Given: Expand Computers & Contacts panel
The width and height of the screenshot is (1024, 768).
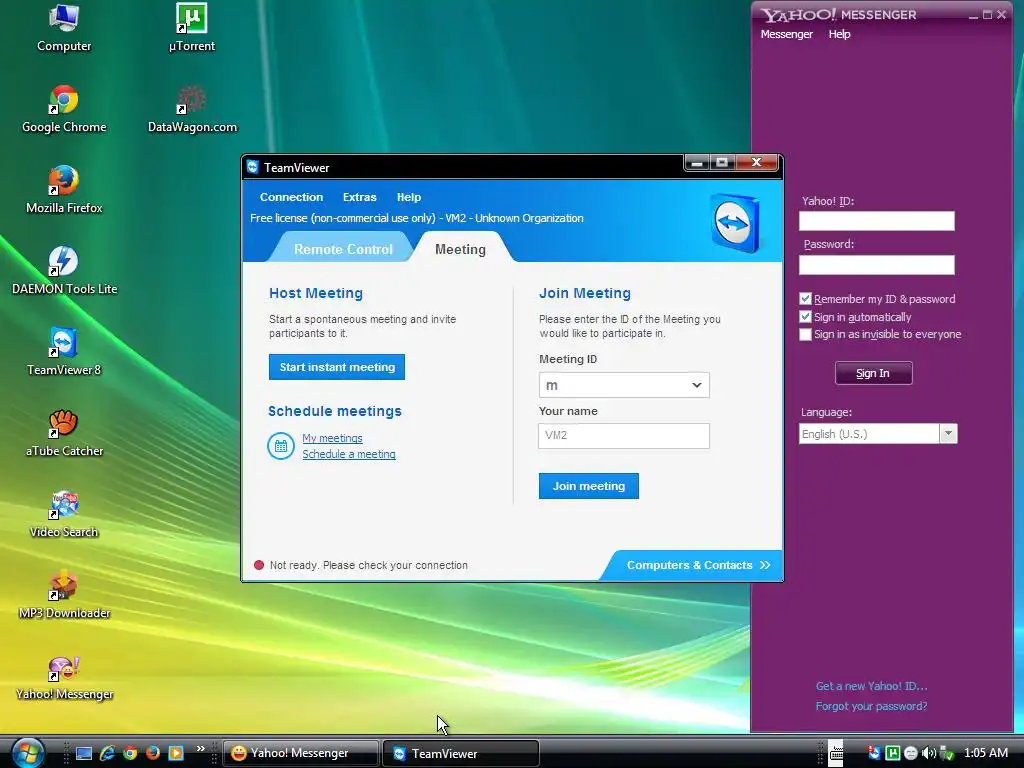Looking at the screenshot, I should click(698, 565).
